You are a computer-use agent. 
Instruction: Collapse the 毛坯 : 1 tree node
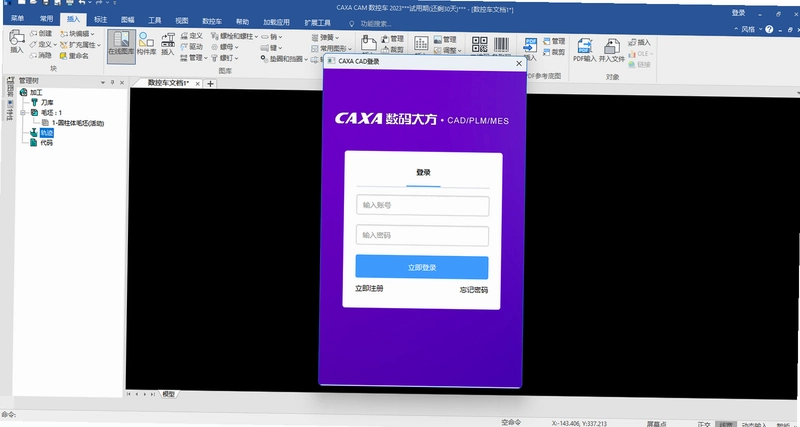click(x=22, y=113)
